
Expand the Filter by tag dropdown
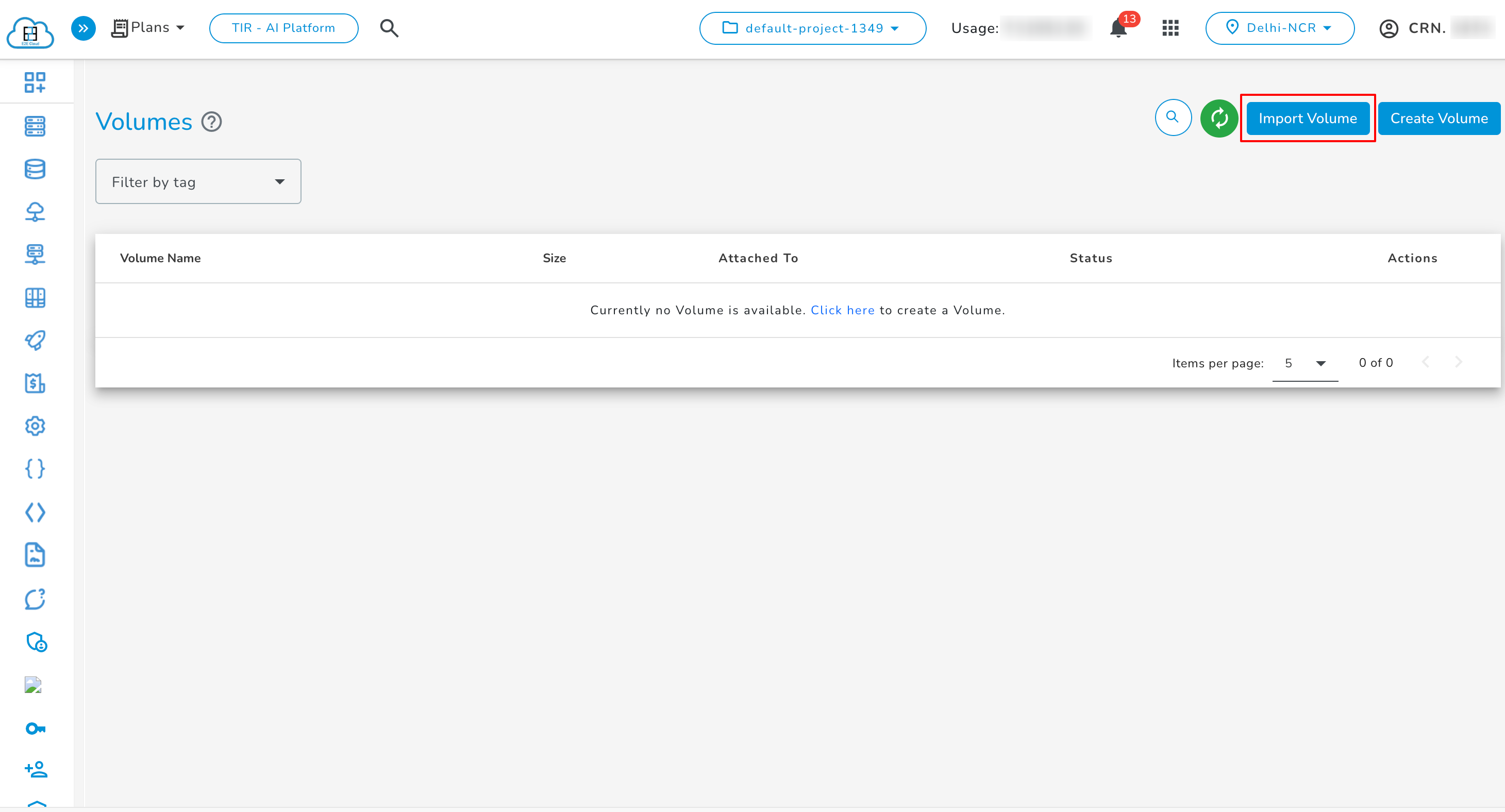[x=198, y=181]
